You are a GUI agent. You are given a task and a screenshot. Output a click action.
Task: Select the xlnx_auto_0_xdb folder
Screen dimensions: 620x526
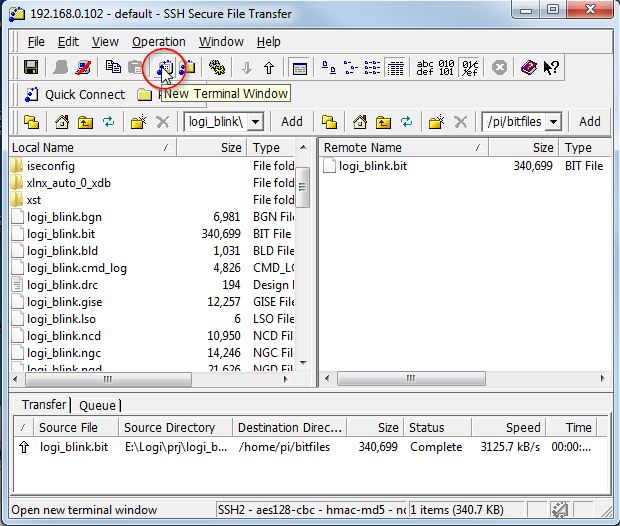68,183
